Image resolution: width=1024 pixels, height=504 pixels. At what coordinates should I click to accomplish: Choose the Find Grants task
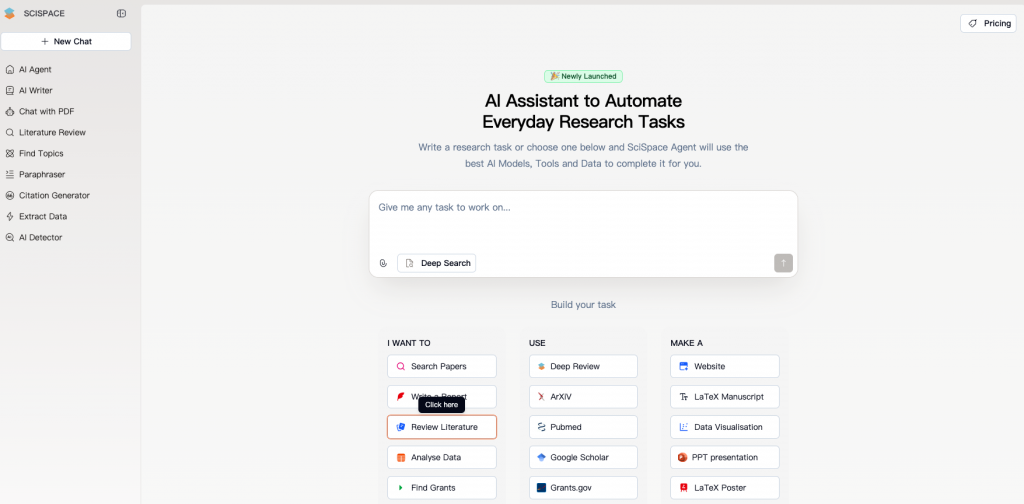coord(441,488)
